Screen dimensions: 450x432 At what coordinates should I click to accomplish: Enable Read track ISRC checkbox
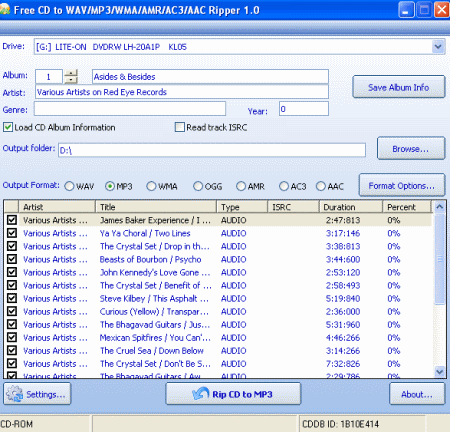[180, 127]
